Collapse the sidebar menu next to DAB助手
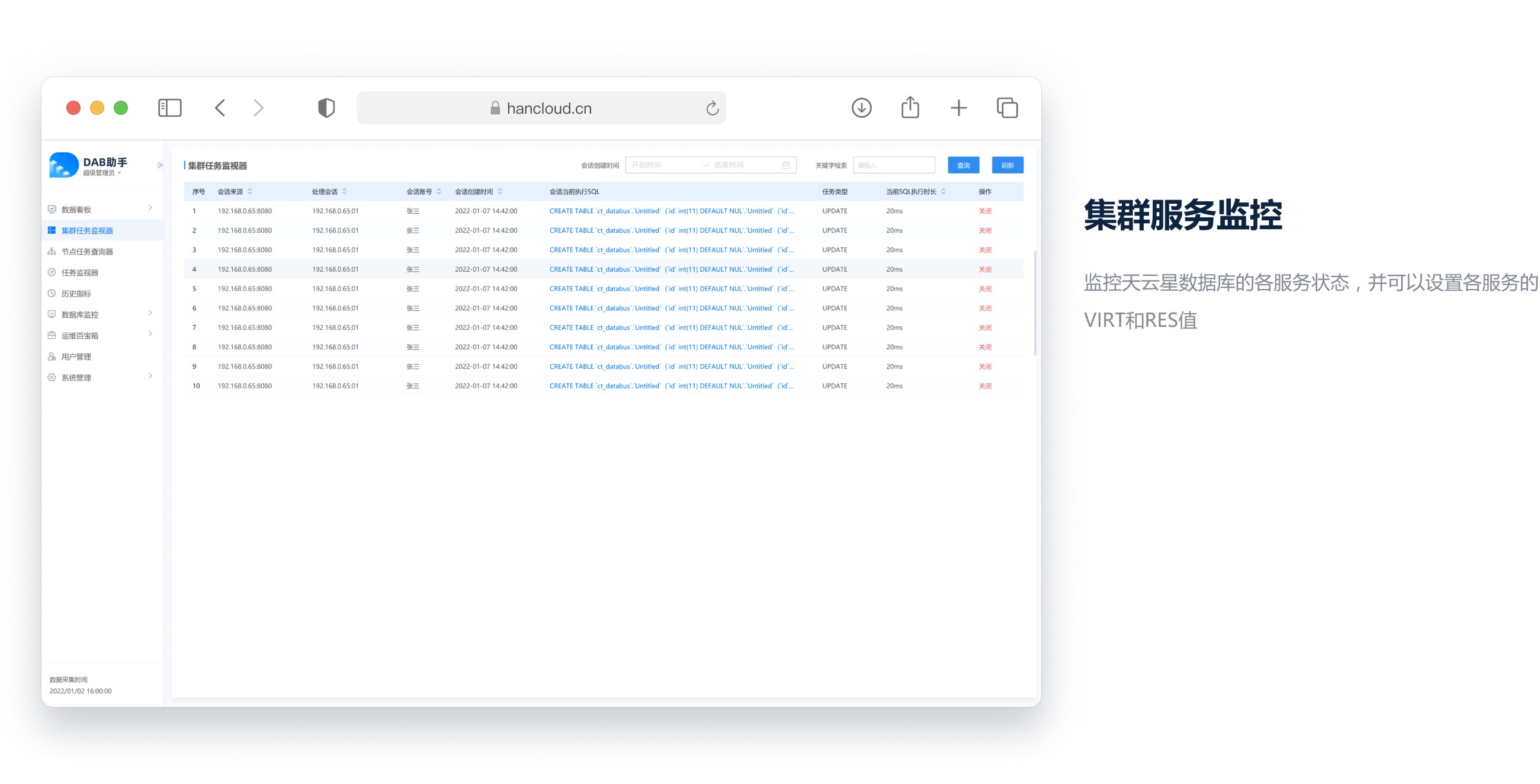 click(x=159, y=165)
